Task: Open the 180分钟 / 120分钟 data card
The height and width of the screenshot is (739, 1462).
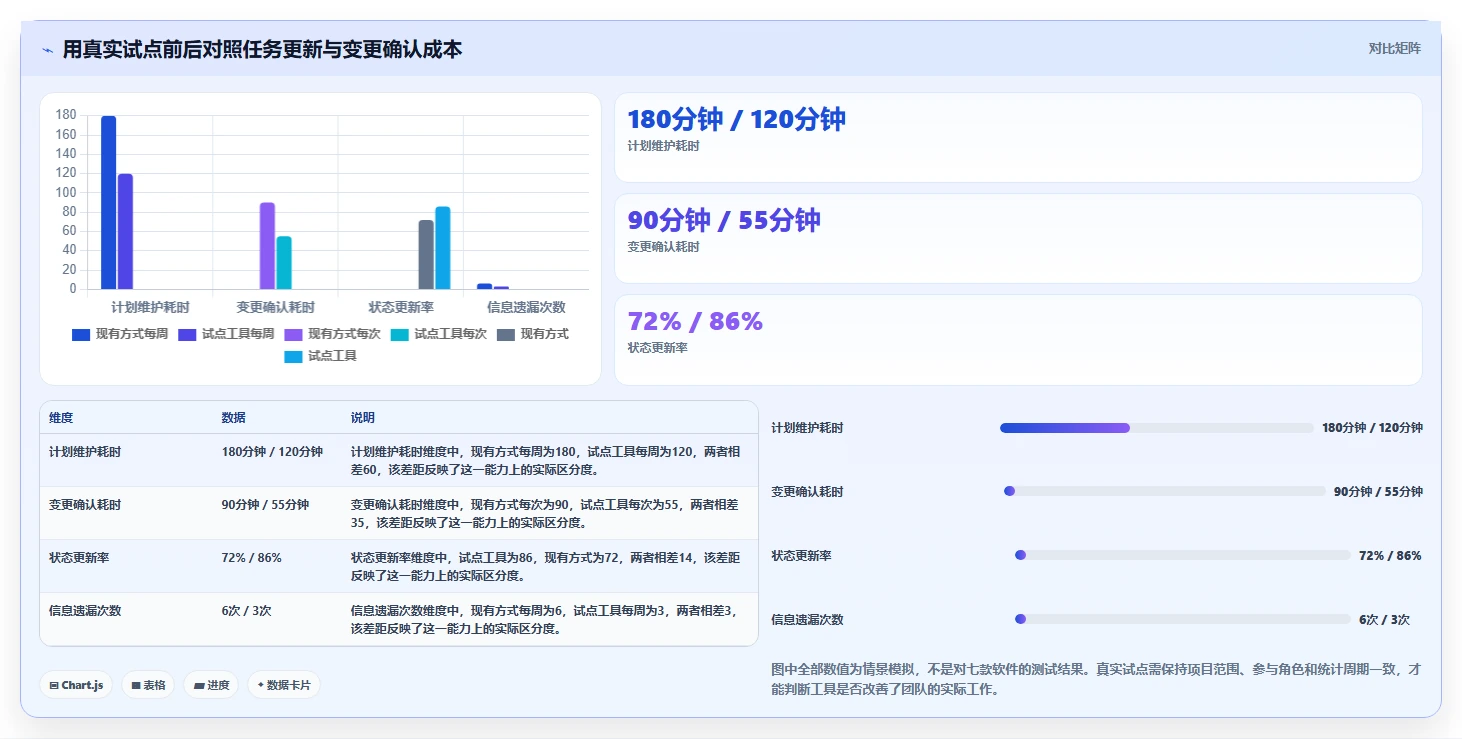Action: pyautogui.click(x=1018, y=137)
